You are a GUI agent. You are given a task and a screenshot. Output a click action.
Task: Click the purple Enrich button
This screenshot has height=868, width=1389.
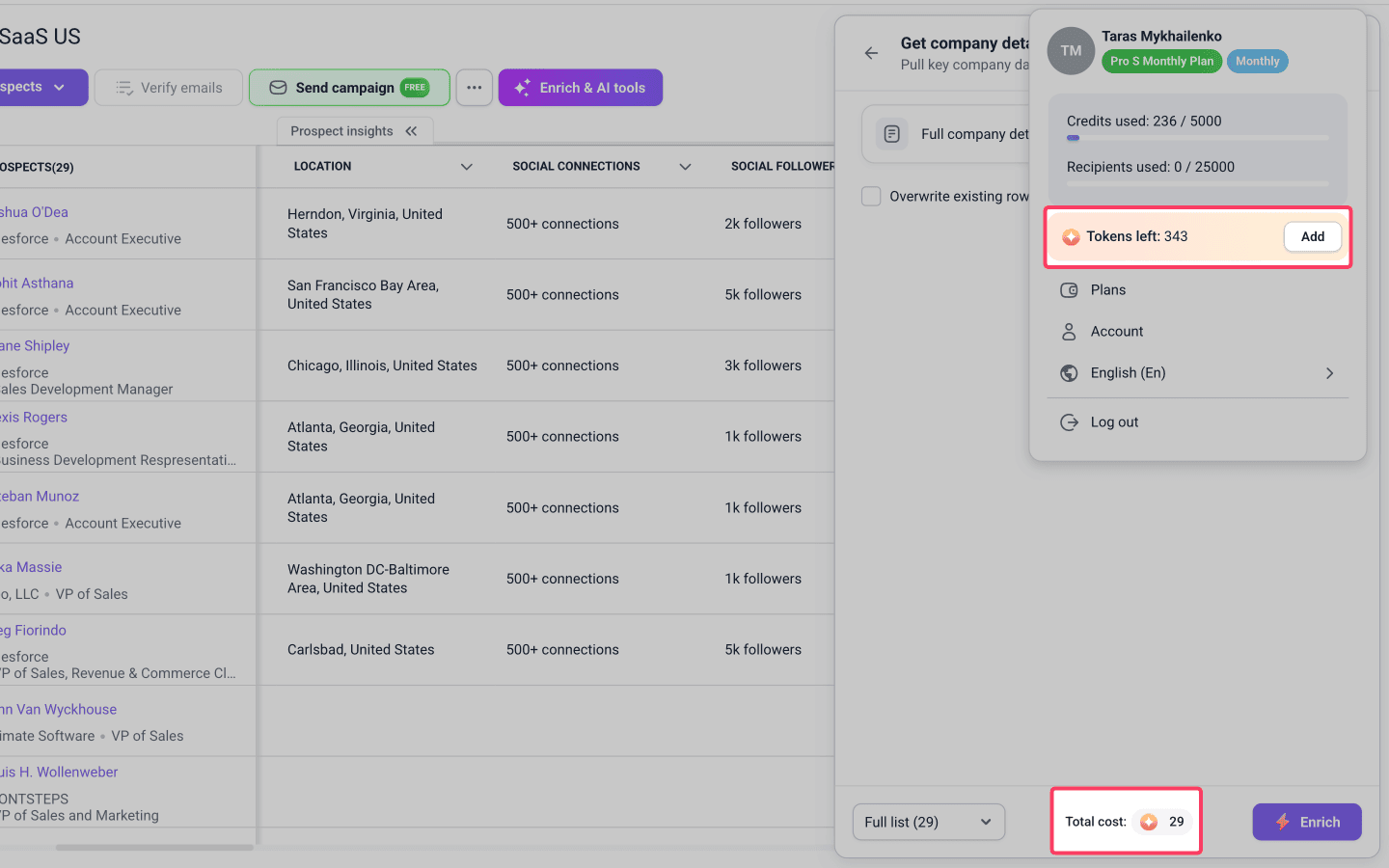coord(1307,822)
